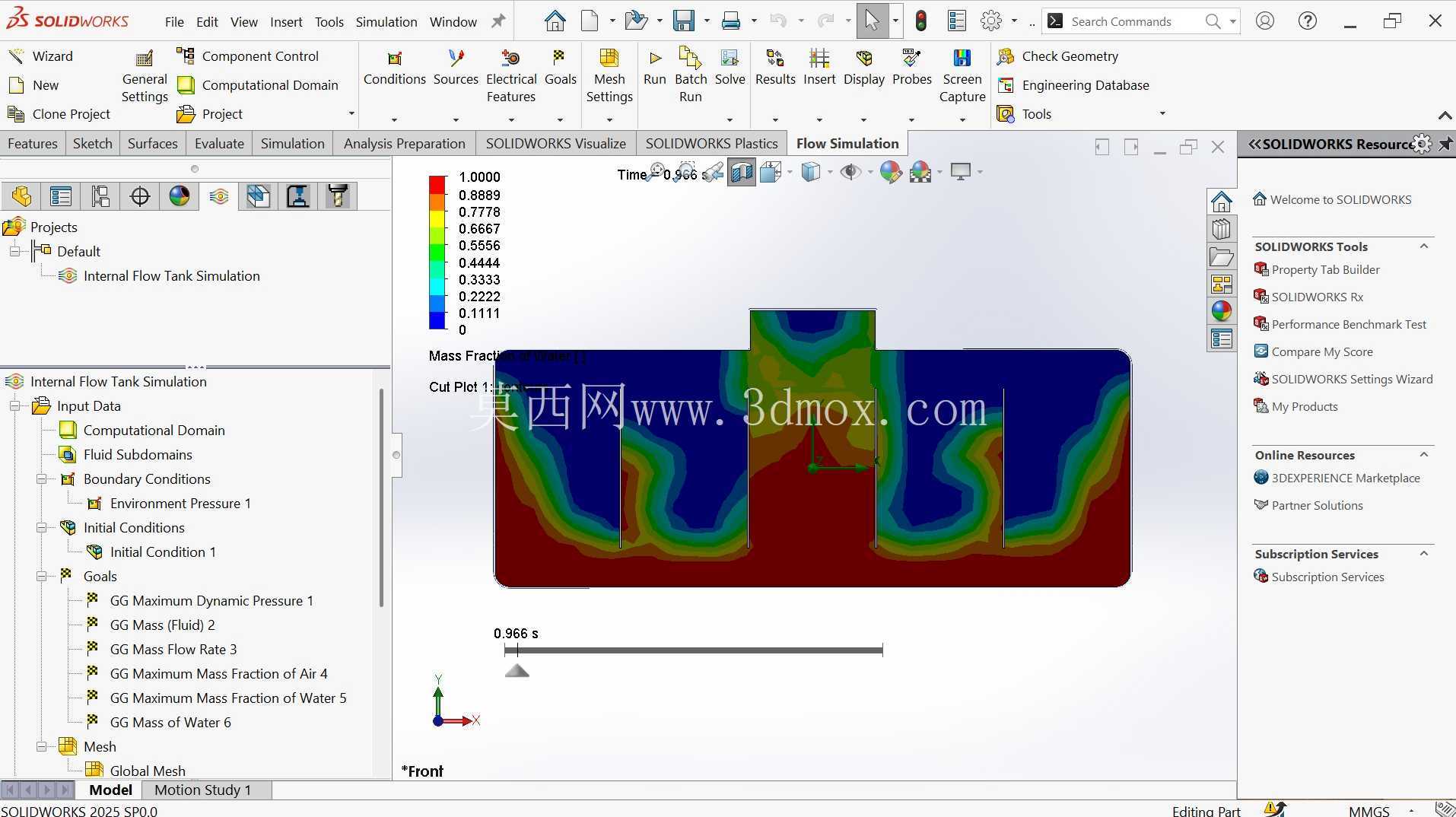Collapse the Mesh tree node
The height and width of the screenshot is (817, 1456).
(42, 747)
